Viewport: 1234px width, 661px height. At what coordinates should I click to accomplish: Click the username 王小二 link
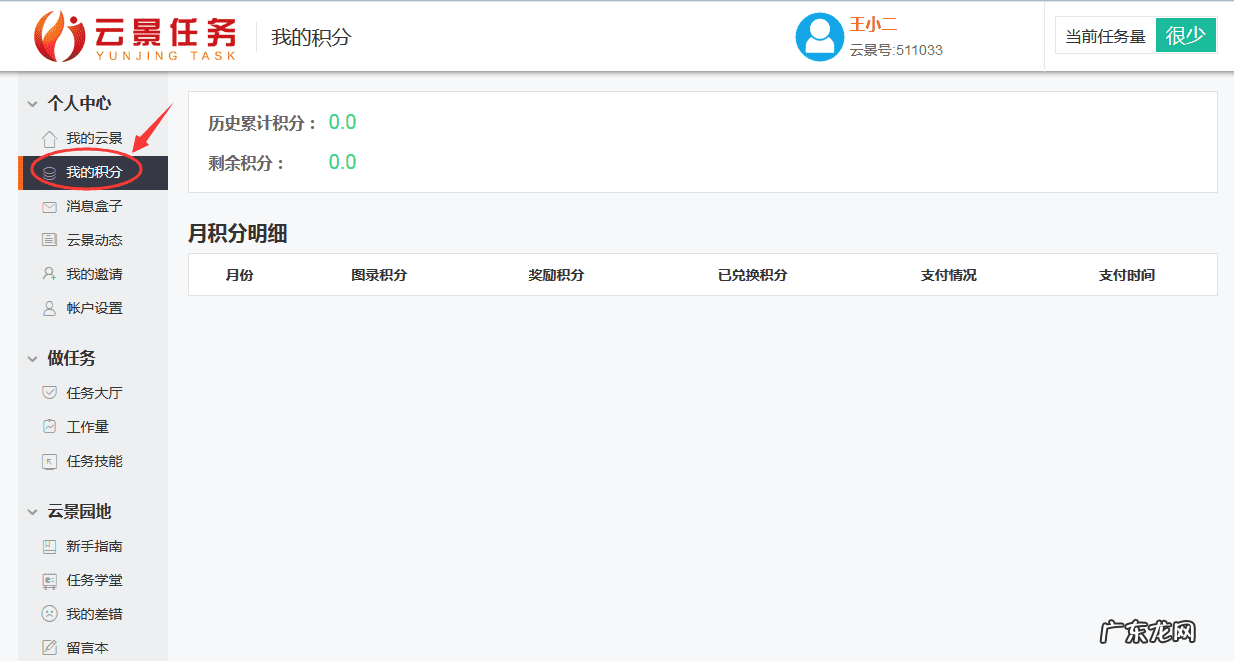pyautogui.click(x=873, y=25)
